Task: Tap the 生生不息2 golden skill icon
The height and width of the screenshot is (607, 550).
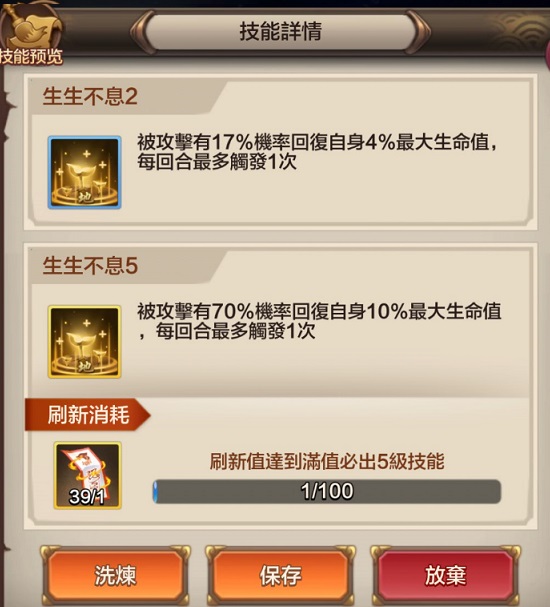Action: [84, 173]
